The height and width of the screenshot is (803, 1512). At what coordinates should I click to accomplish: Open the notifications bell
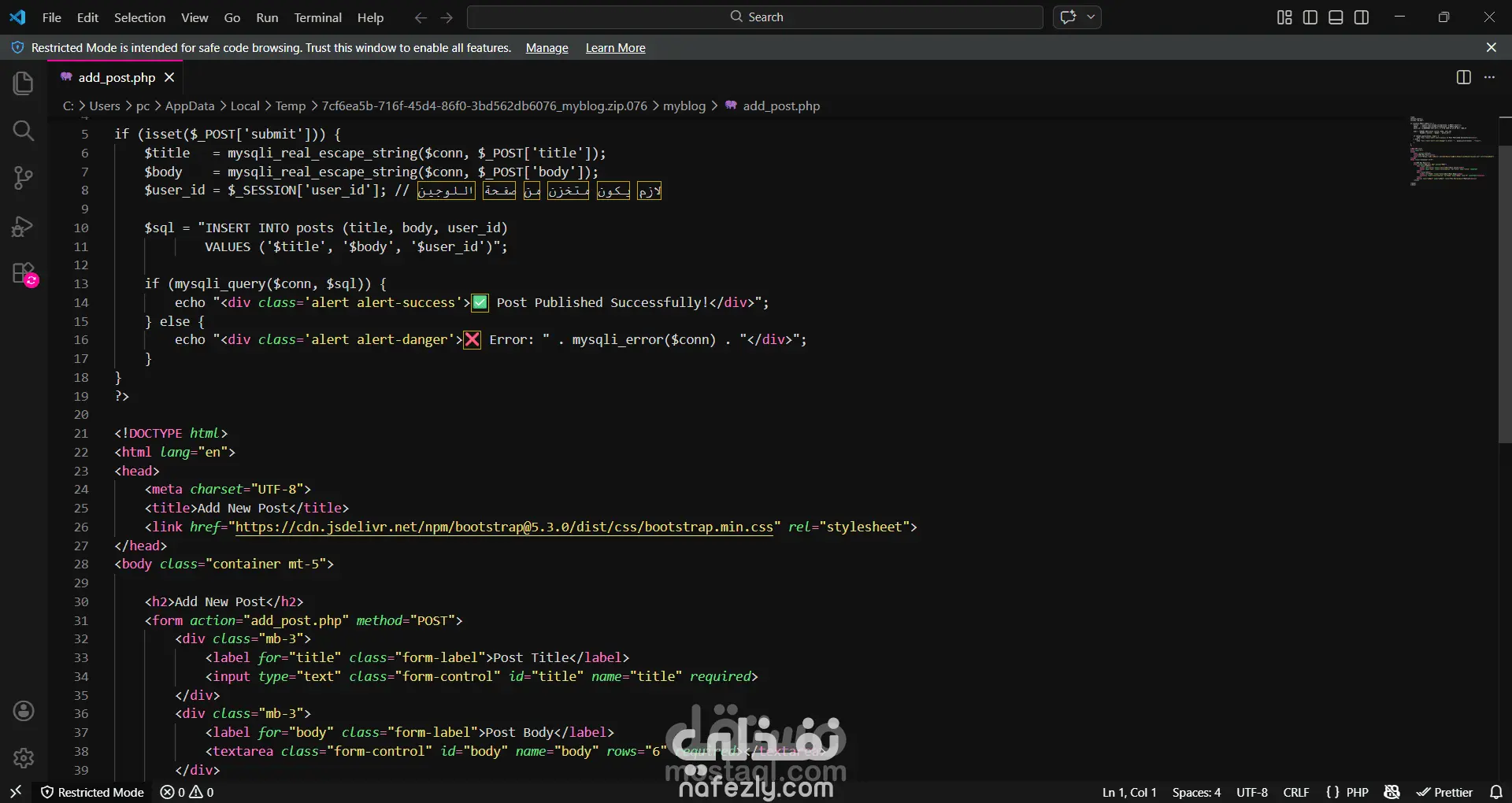click(x=1496, y=792)
